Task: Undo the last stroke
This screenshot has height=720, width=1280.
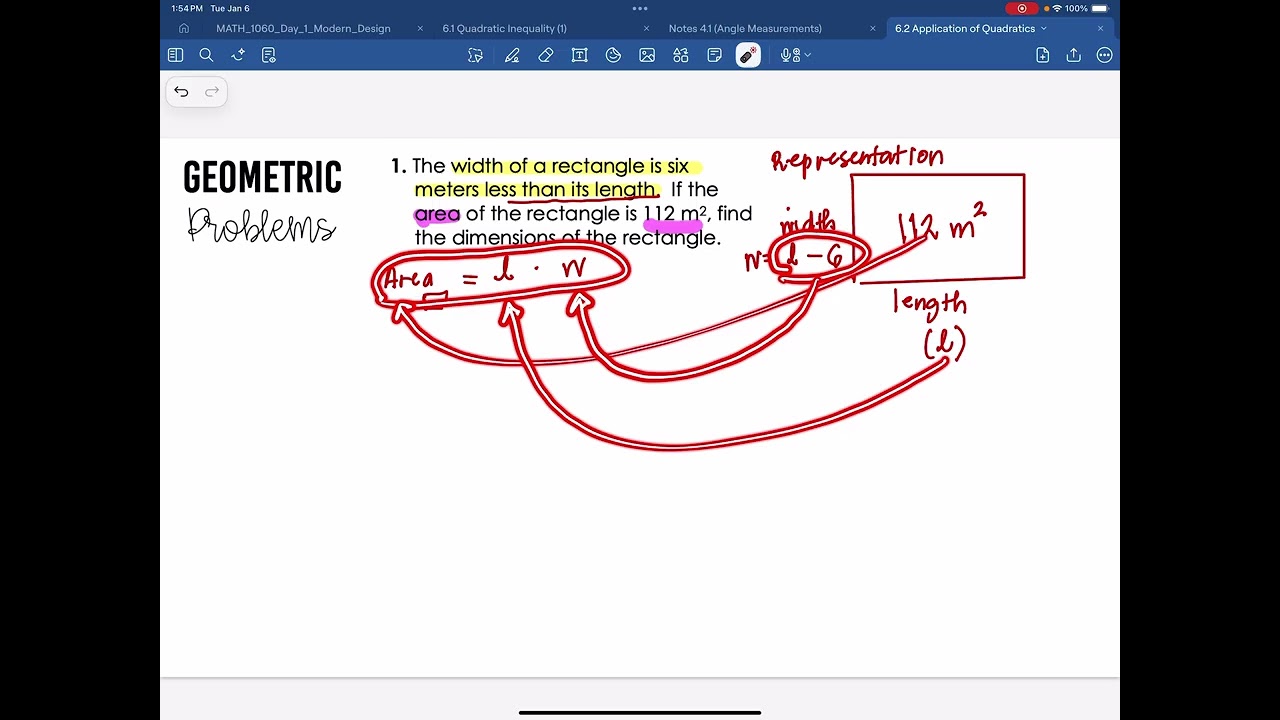Action: pos(181,92)
